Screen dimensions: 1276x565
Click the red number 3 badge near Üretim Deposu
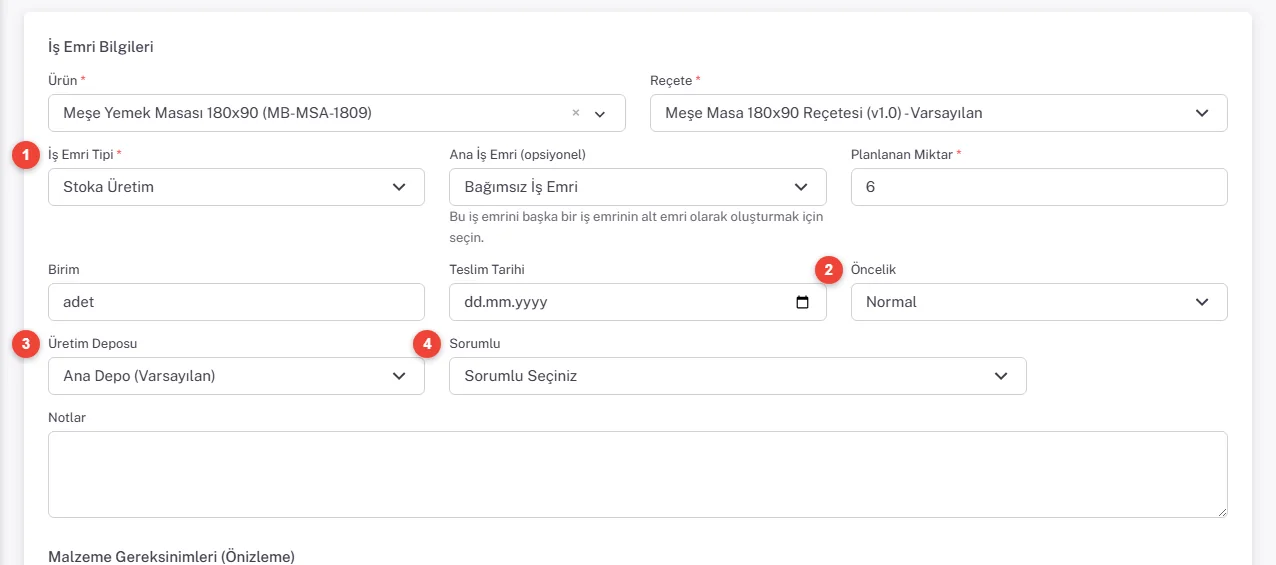point(25,344)
